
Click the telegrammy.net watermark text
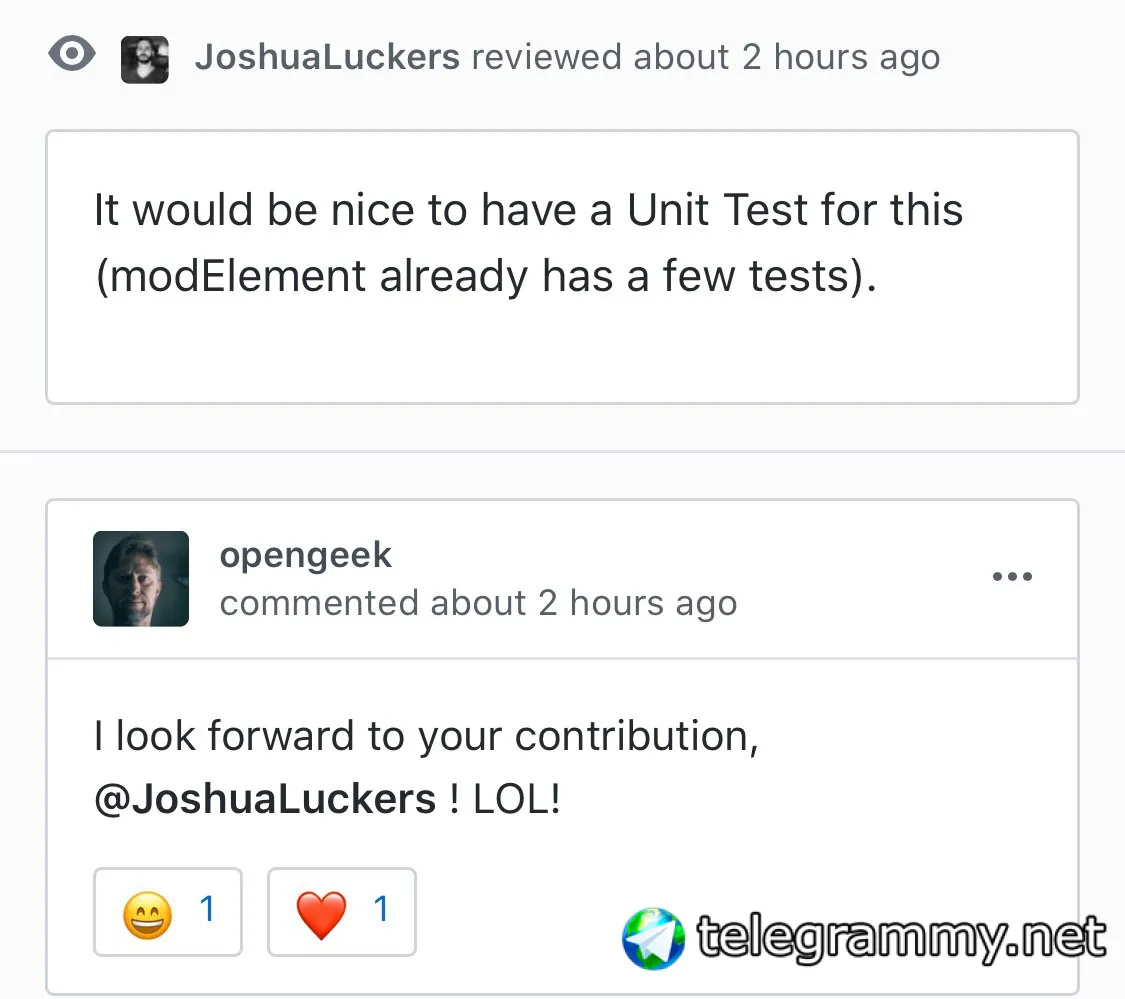pos(901,938)
